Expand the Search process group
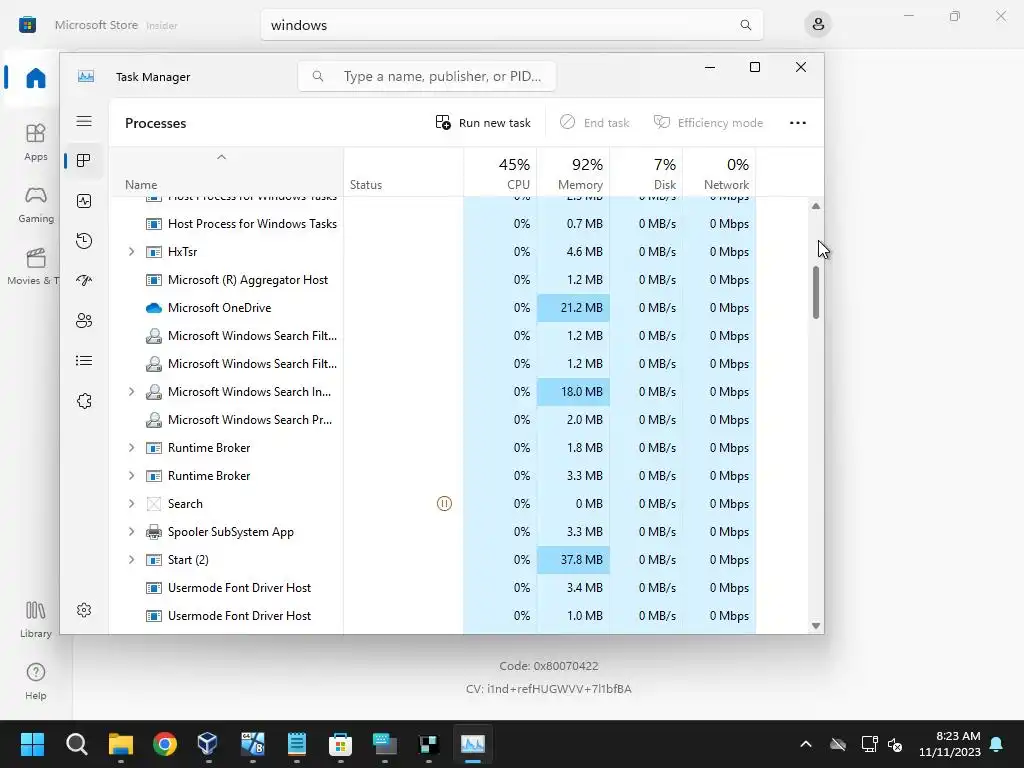The image size is (1024, 768). pos(131,504)
